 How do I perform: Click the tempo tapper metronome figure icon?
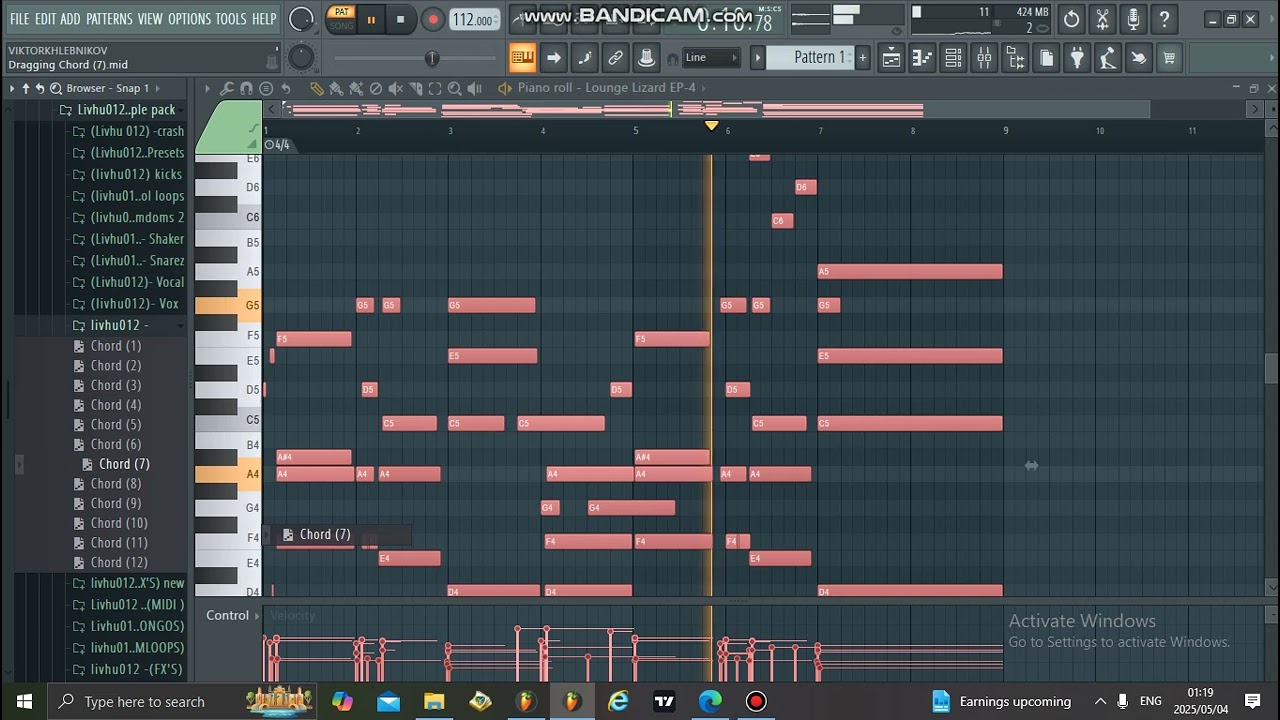tap(1108, 58)
